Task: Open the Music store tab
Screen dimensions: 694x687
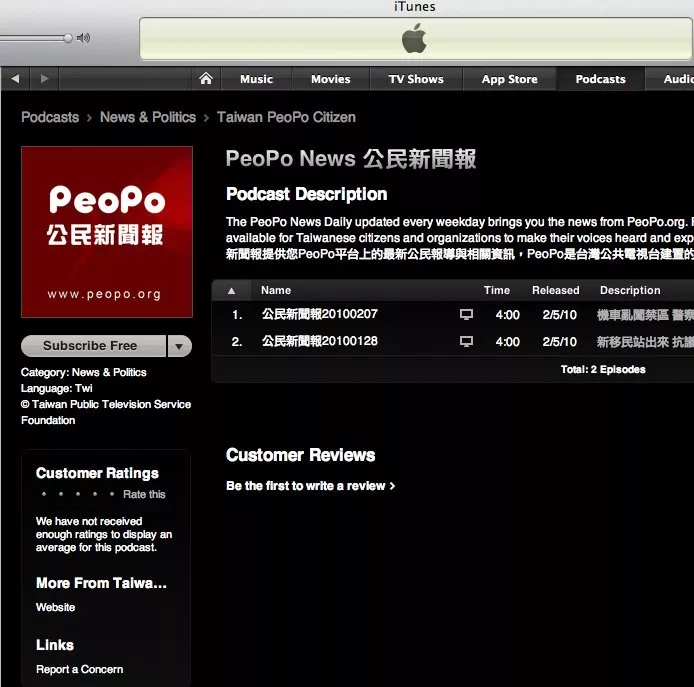Action: 256,79
